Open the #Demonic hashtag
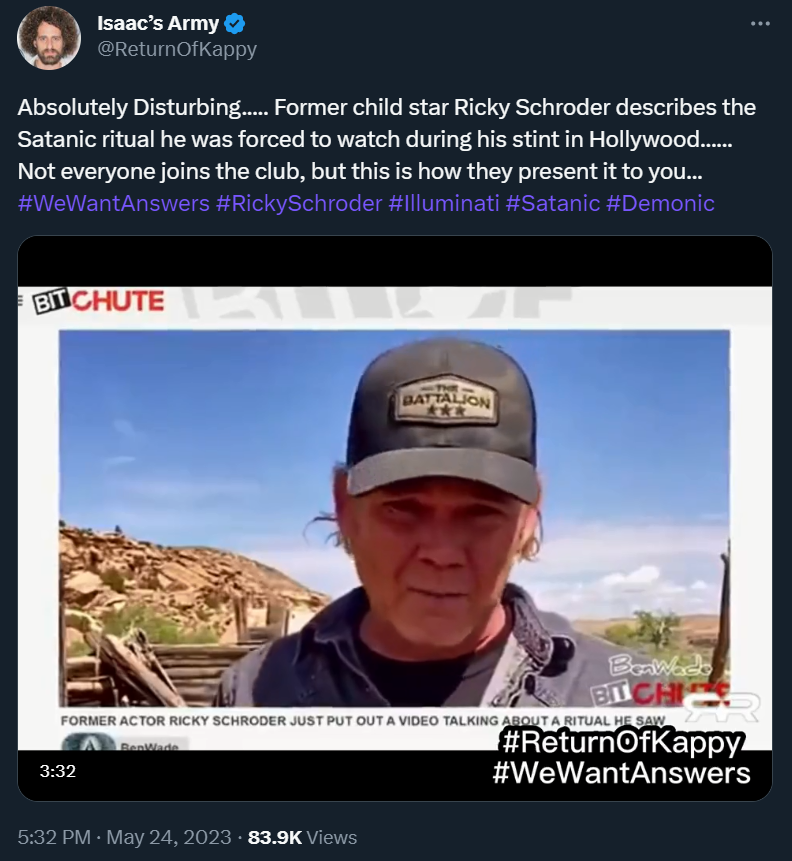Image resolution: width=792 pixels, height=861 pixels. (x=660, y=203)
